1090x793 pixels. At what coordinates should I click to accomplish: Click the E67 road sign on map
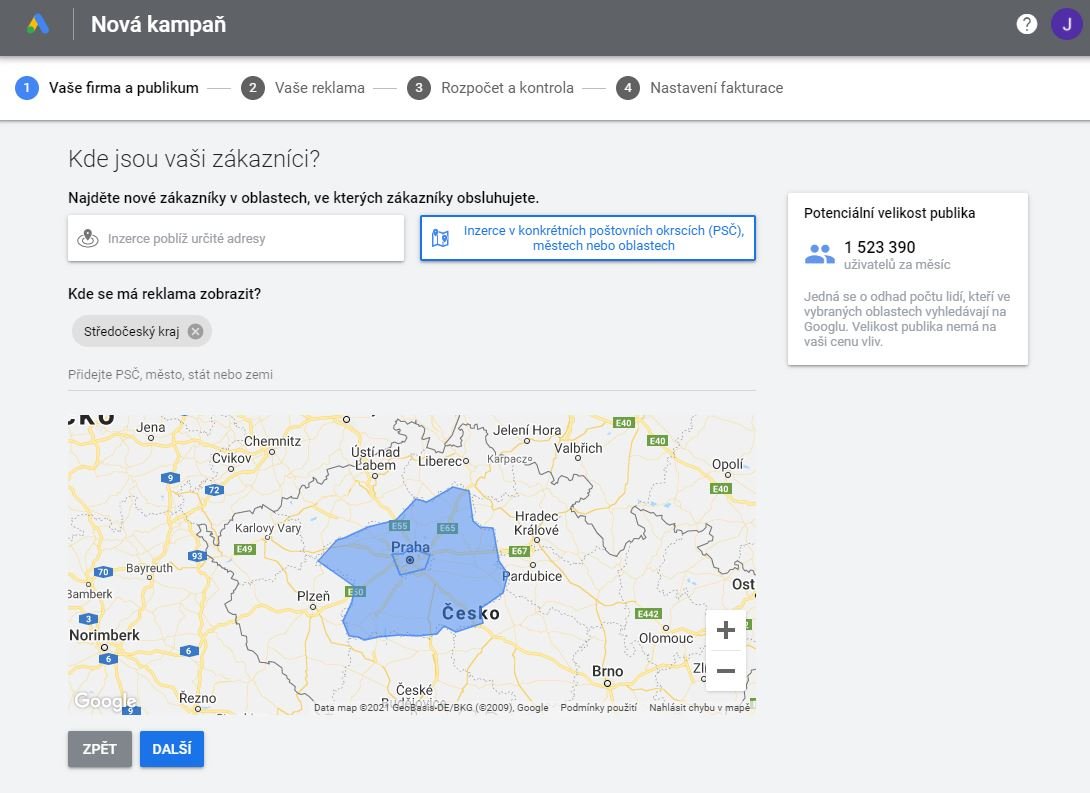point(519,551)
